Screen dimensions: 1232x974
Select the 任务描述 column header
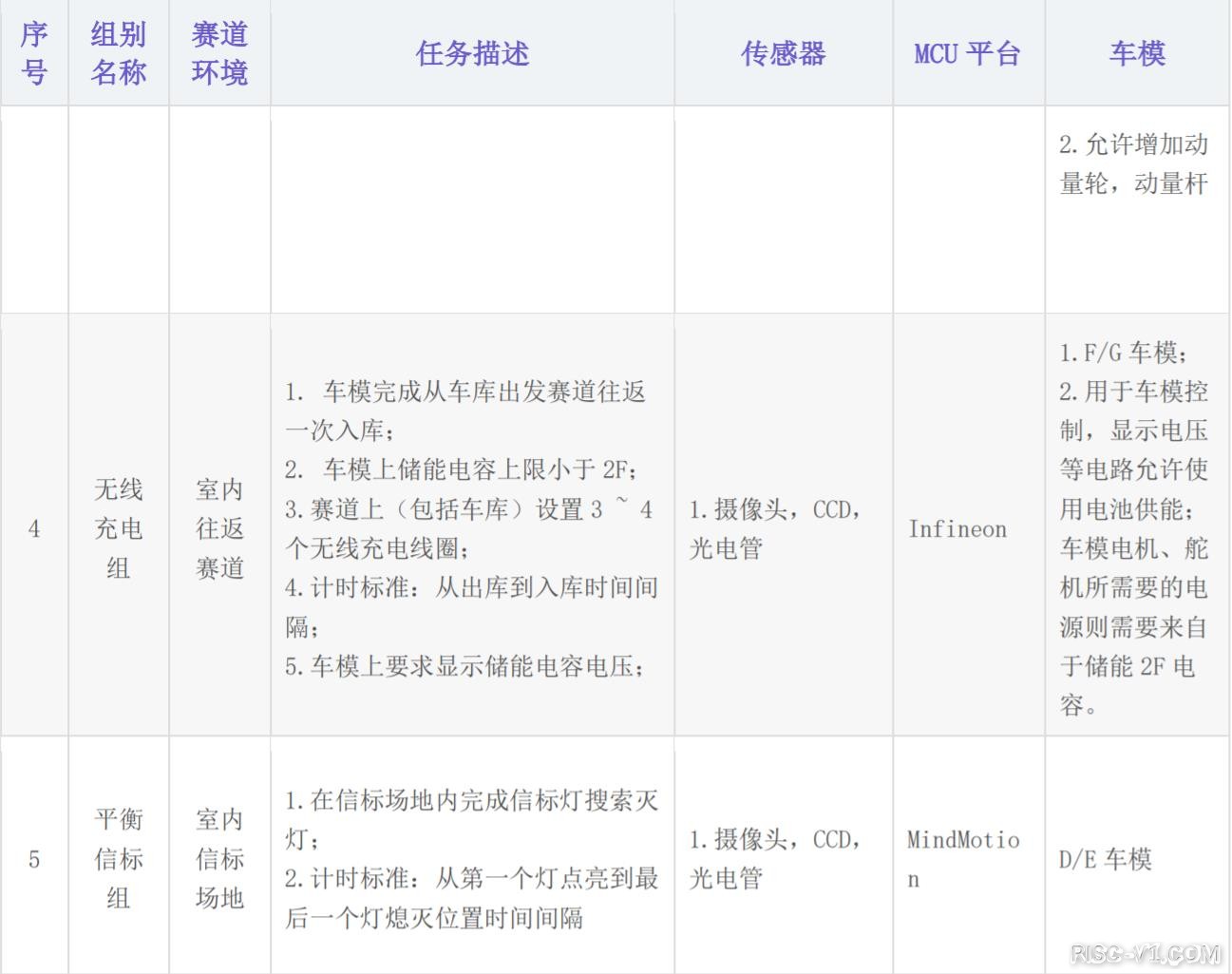tap(472, 53)
